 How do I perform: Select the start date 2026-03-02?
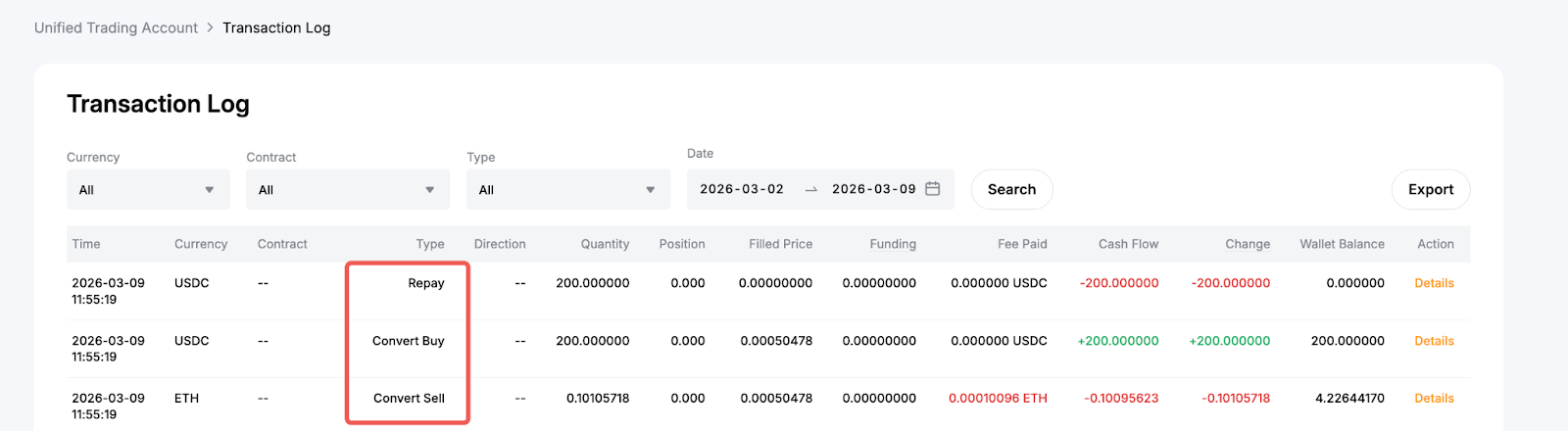pyautogui.click(x=742, y=189)
